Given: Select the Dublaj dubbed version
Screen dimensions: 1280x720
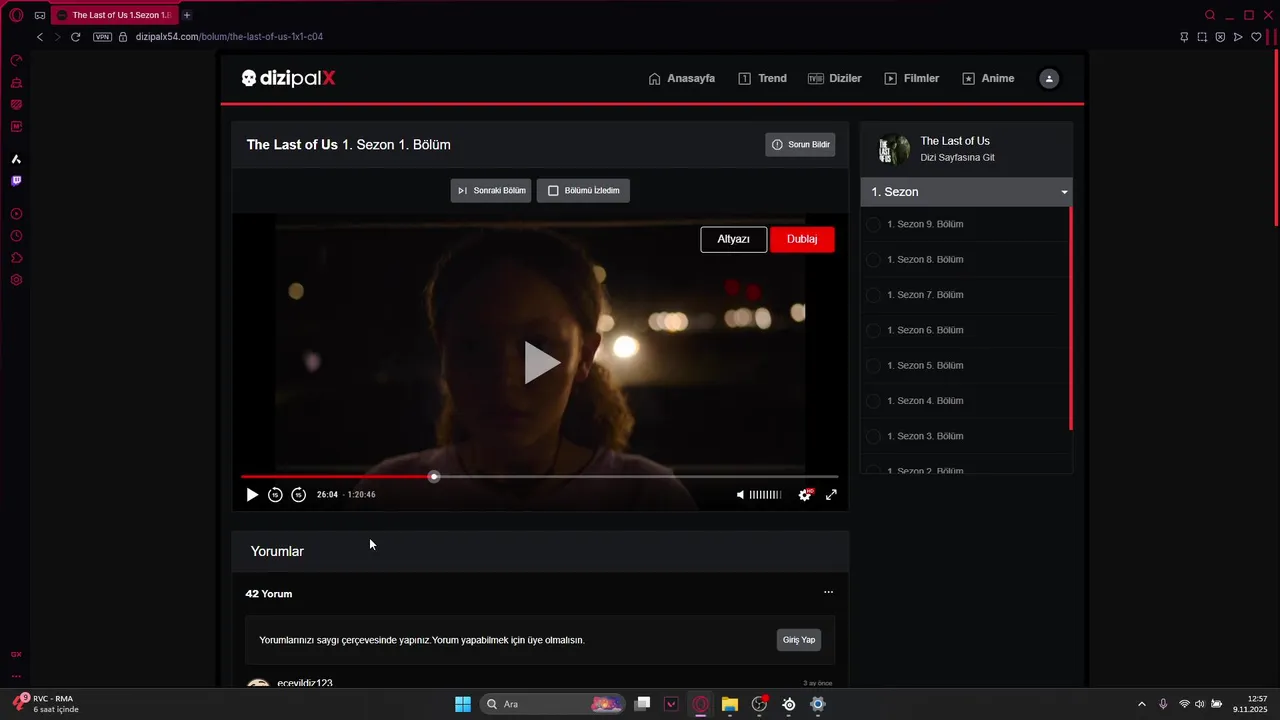Looking at the screenshot, I should (x=802, y=239).
